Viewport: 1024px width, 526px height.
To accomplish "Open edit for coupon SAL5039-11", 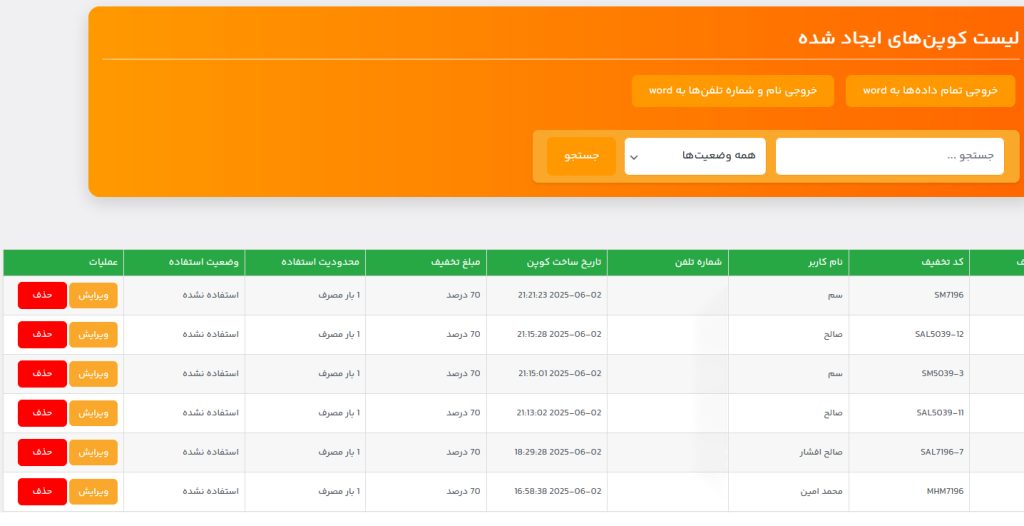I will (x=93, y=413).
